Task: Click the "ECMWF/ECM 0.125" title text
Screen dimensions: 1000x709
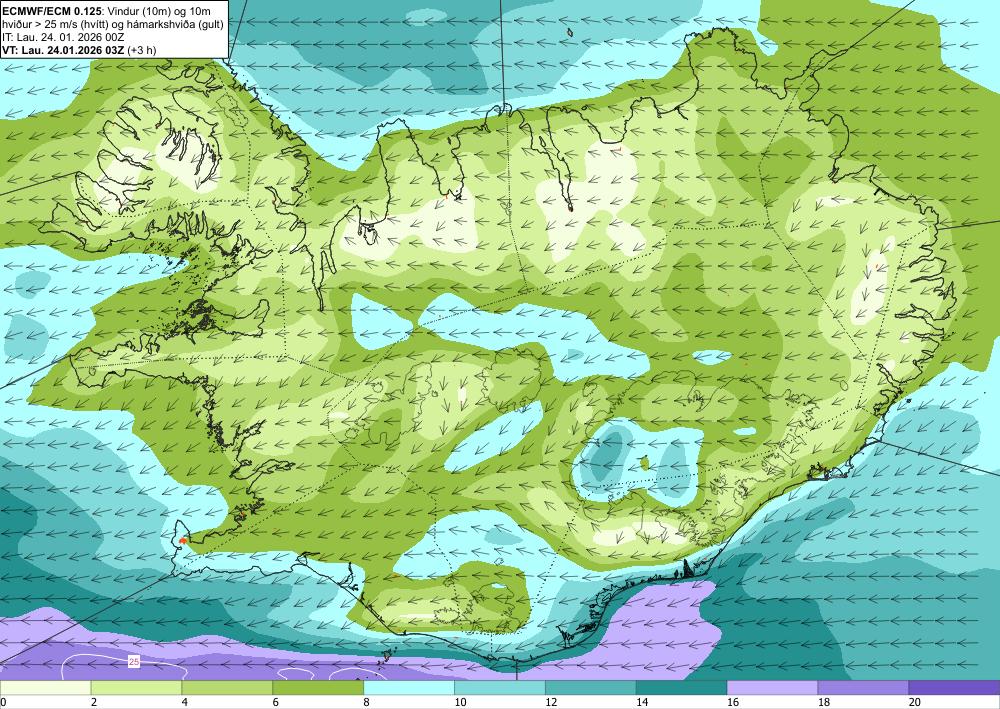Action: pyautogui.click(x=51, y=10)
